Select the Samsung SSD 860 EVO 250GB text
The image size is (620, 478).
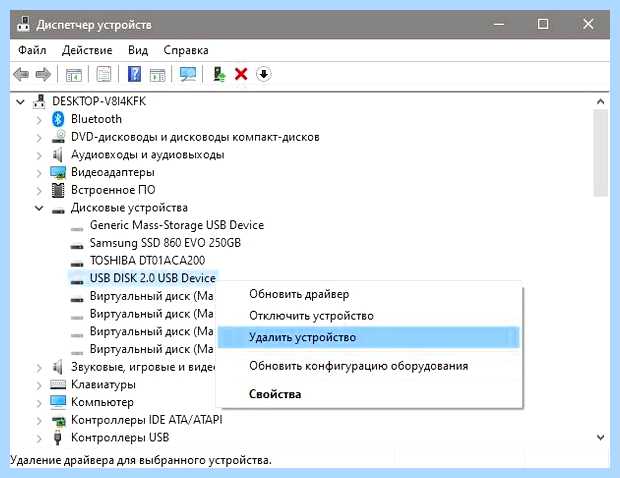tap(165, 242)
